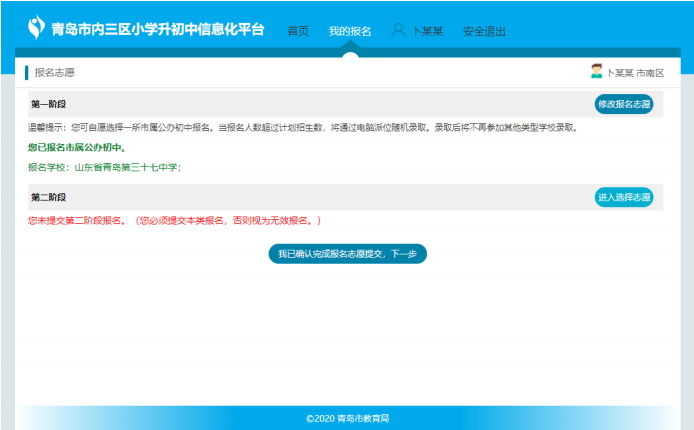Click the user avatar icon beside 卜某某 市南区
Viewport: 694px width, 430px height.
[597, 72]
